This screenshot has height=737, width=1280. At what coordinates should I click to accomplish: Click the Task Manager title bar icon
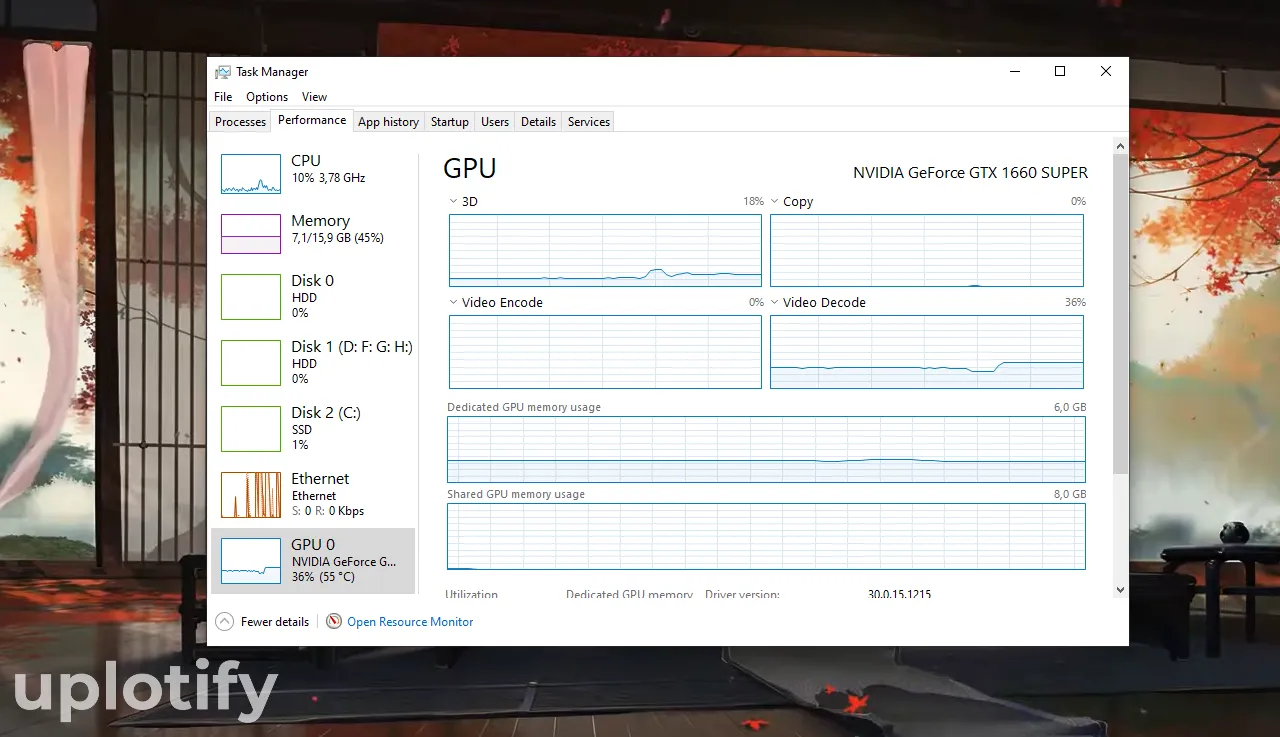pyautogui.click(x=223, y=72)
